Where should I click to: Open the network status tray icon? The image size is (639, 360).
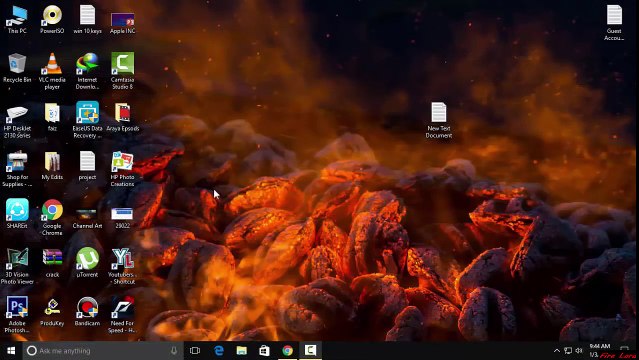[568, 351]
